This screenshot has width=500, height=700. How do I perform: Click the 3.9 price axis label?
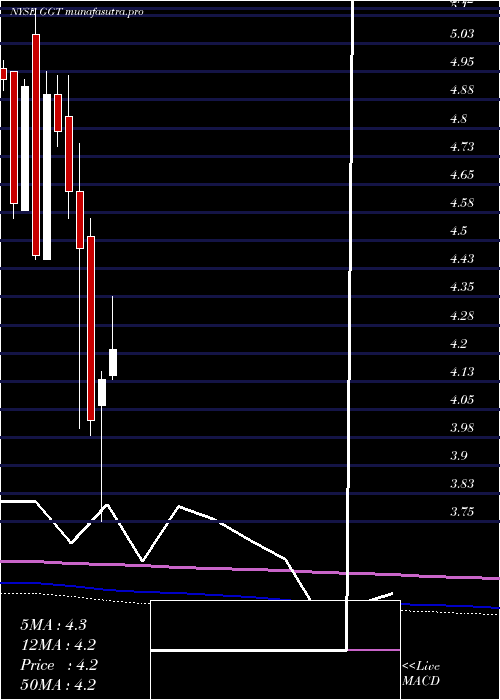coord(459,456)
